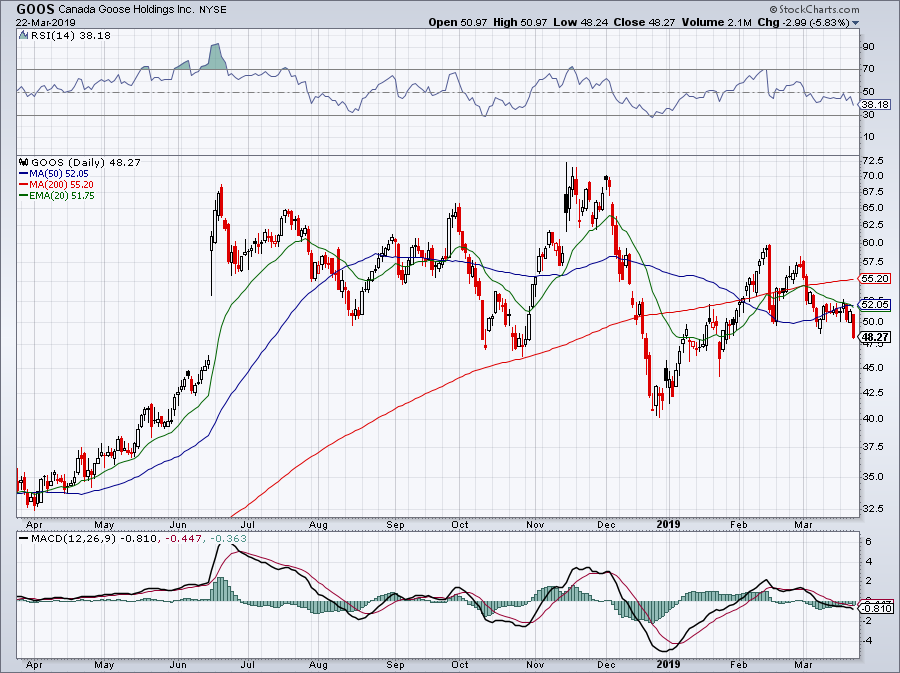900x673 pixels.
Task: Click the 38.18 RSI value tag on axis
Action: tap(875, 104)
